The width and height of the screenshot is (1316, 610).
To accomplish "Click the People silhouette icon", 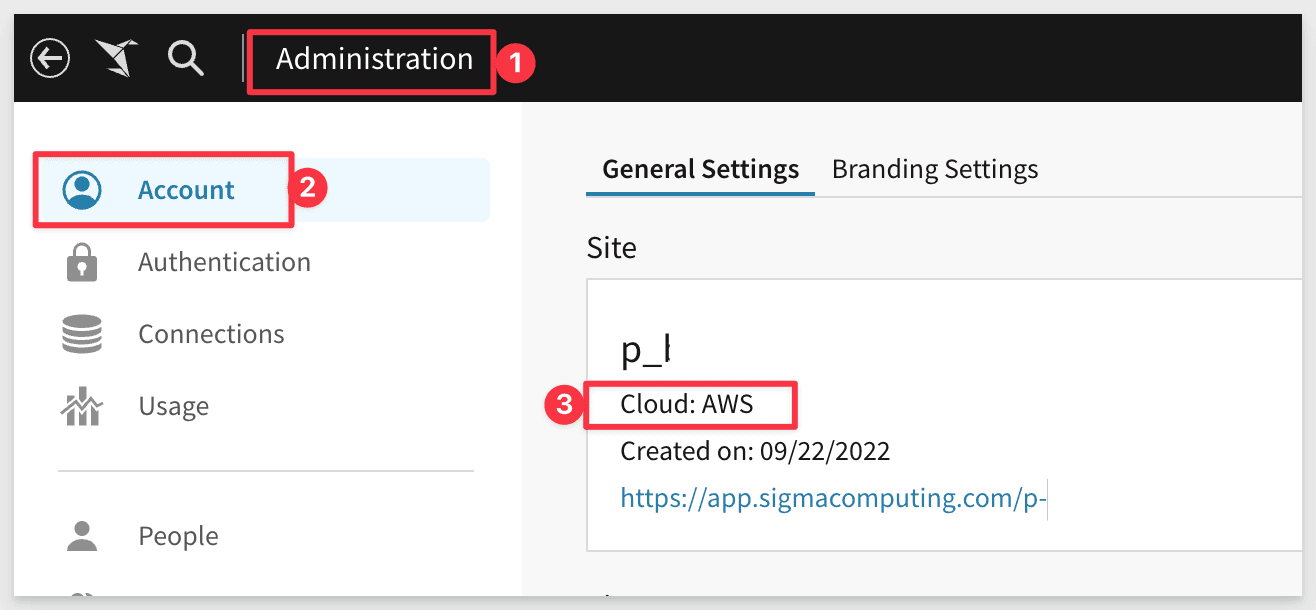I will (x=81, y=535).
